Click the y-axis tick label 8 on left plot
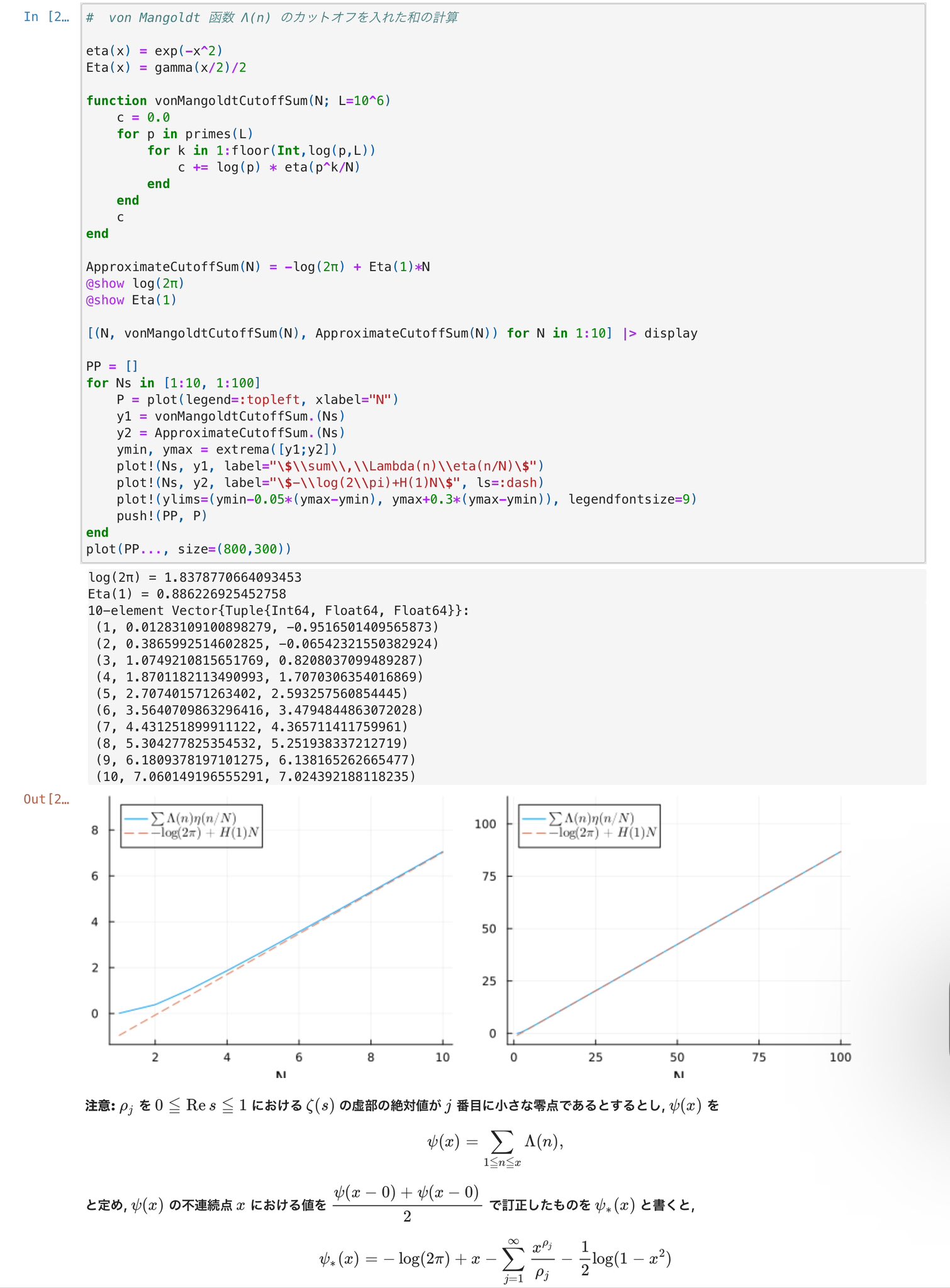The image size is (950, 1288). point(95,830)
